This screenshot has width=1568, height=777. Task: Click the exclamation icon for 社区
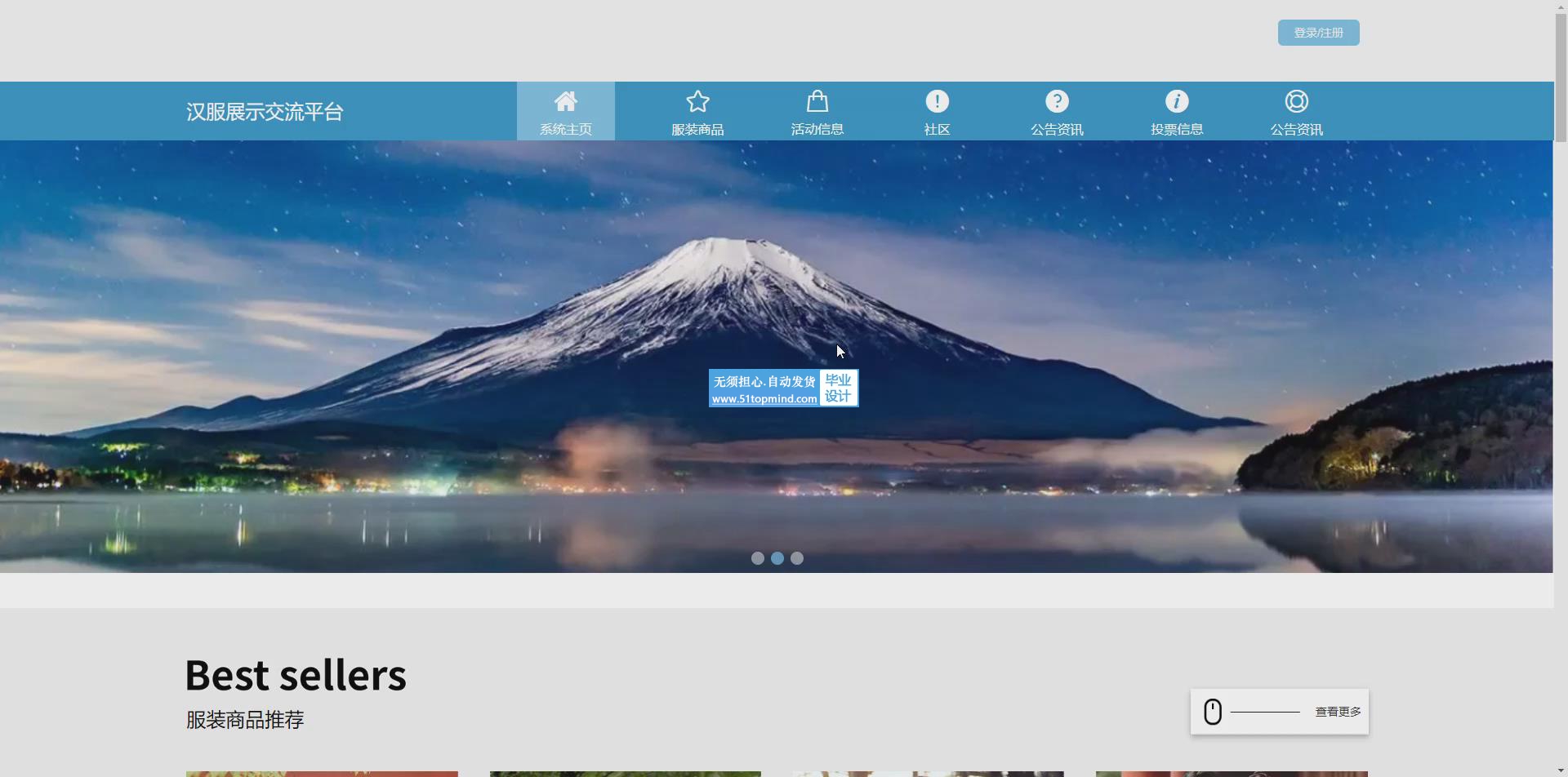[x=937, y=101]
